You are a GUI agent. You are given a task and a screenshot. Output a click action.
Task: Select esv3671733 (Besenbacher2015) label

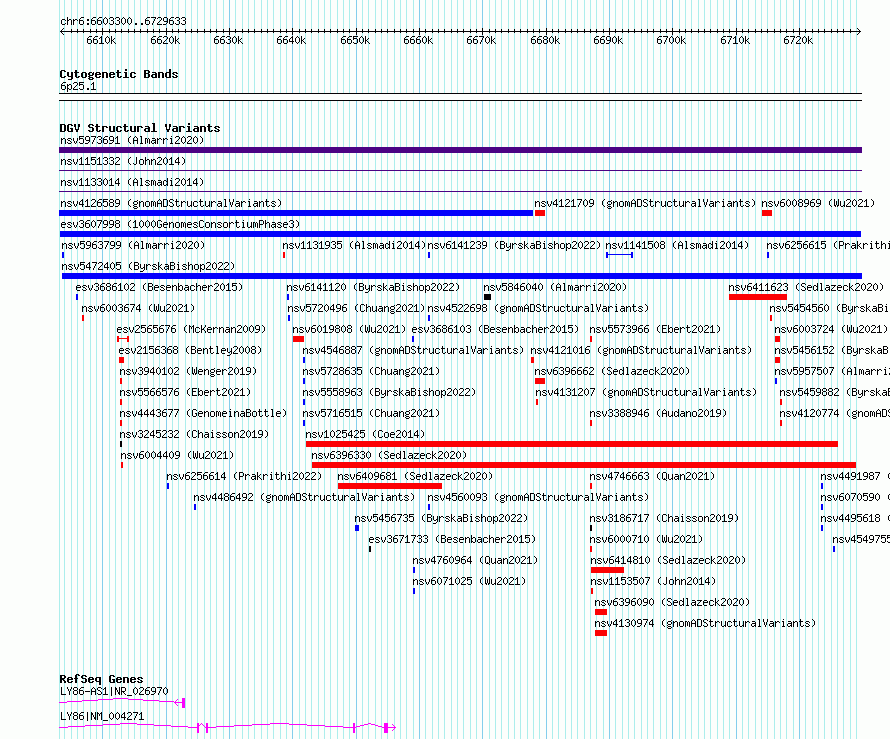tap(452, 539)
